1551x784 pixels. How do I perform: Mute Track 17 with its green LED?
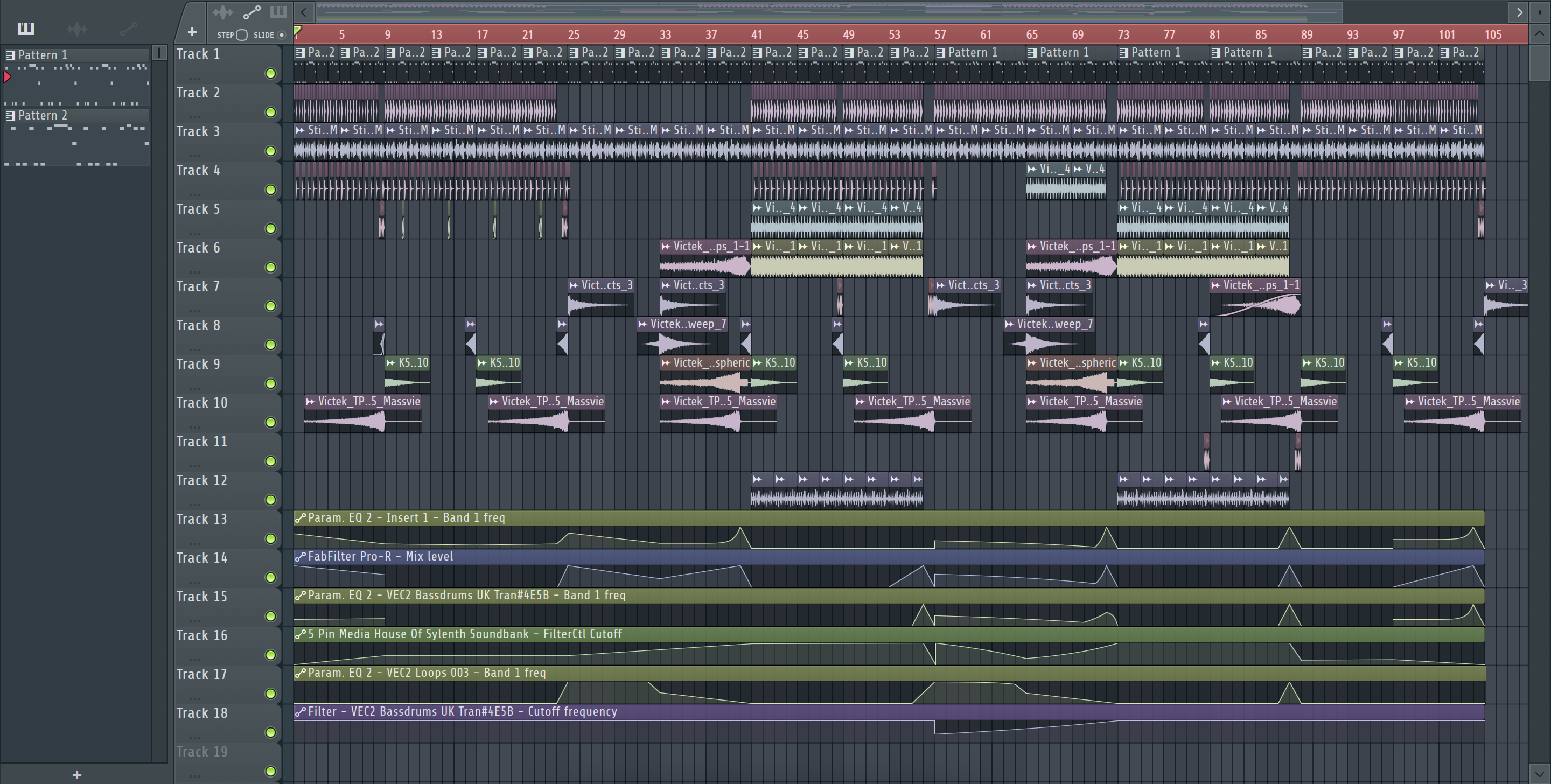[270, 694]
